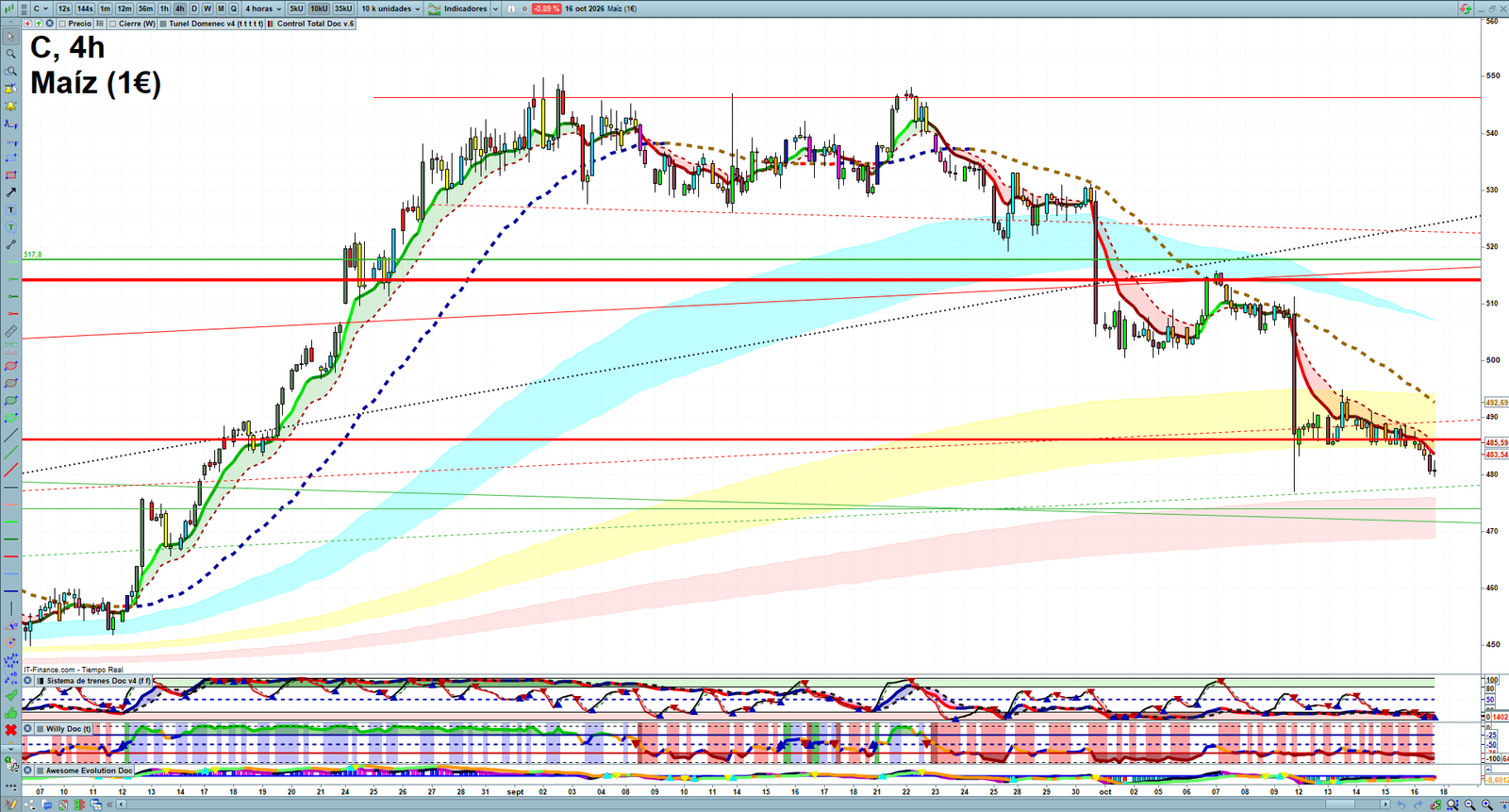The width and height of the screenshot is (1509, 812).
Task: Close the Awesome Evolution Doc panel
Action: 28,771
